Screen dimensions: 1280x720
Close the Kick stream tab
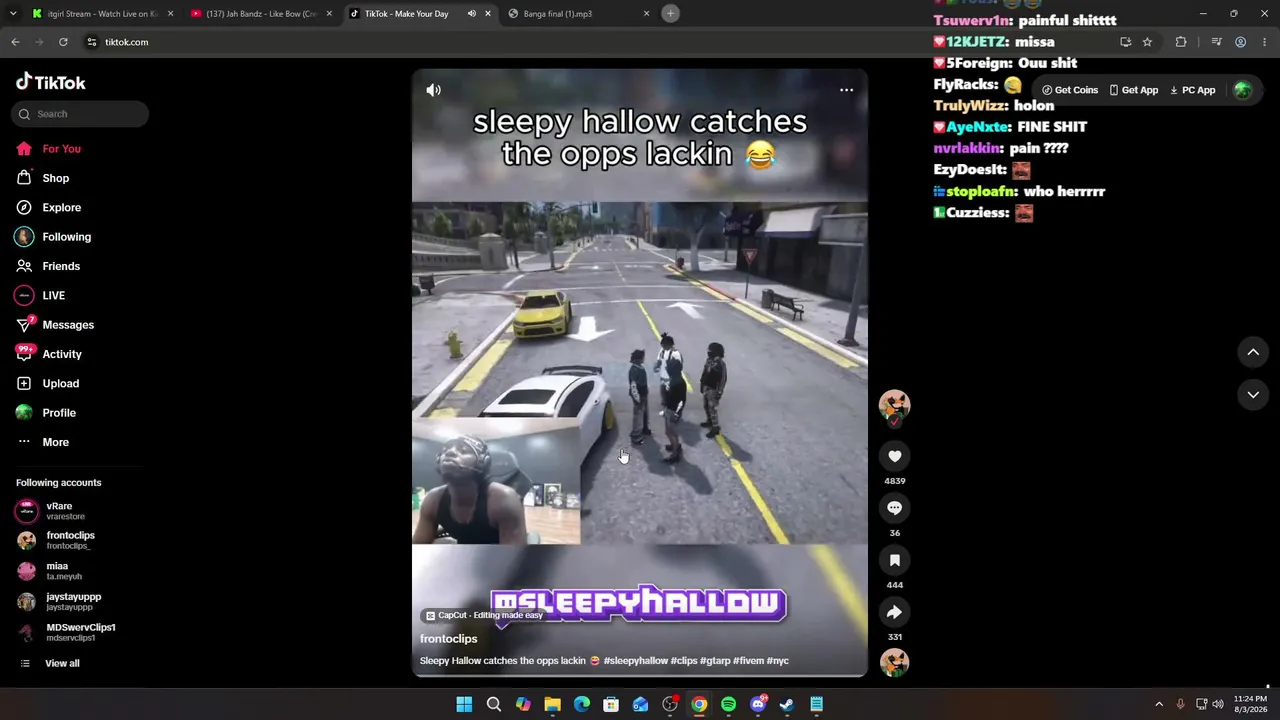click(x=170, y=14)
